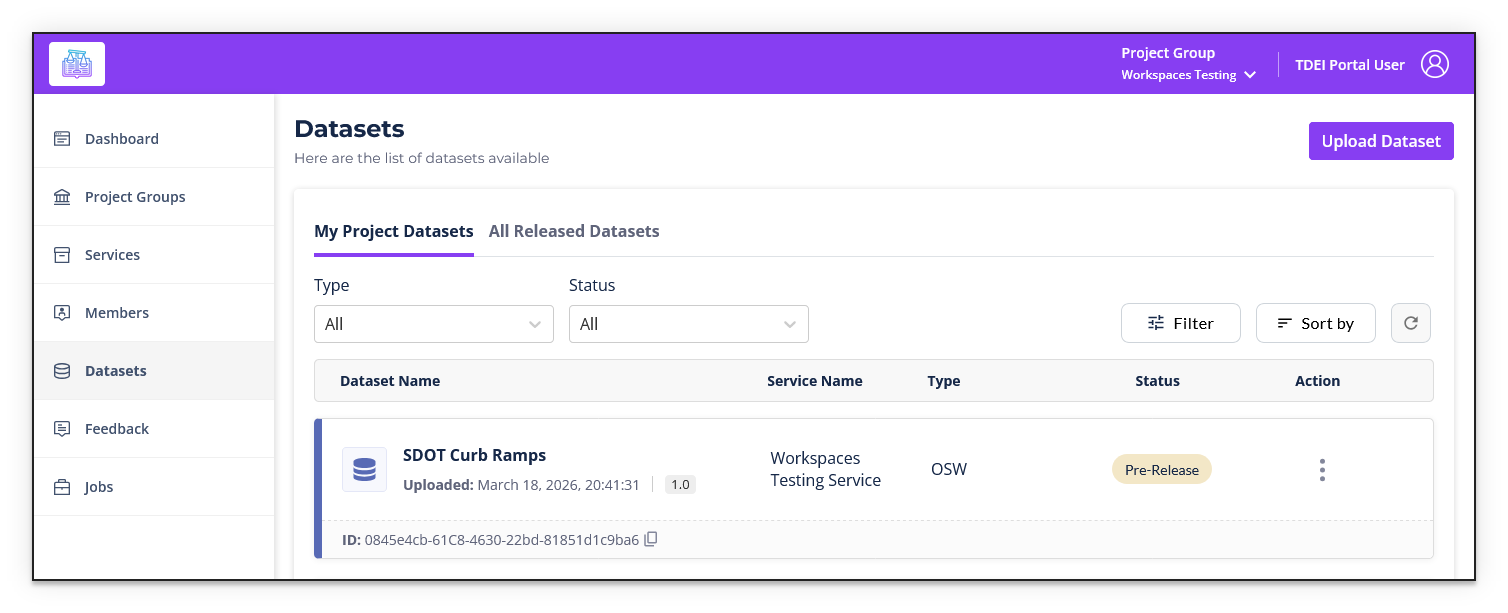The width and height of the screenshot is (1508, 613).
Task: Click the refresh icon beside Sort by
Action: click(x=1411, y=322)
